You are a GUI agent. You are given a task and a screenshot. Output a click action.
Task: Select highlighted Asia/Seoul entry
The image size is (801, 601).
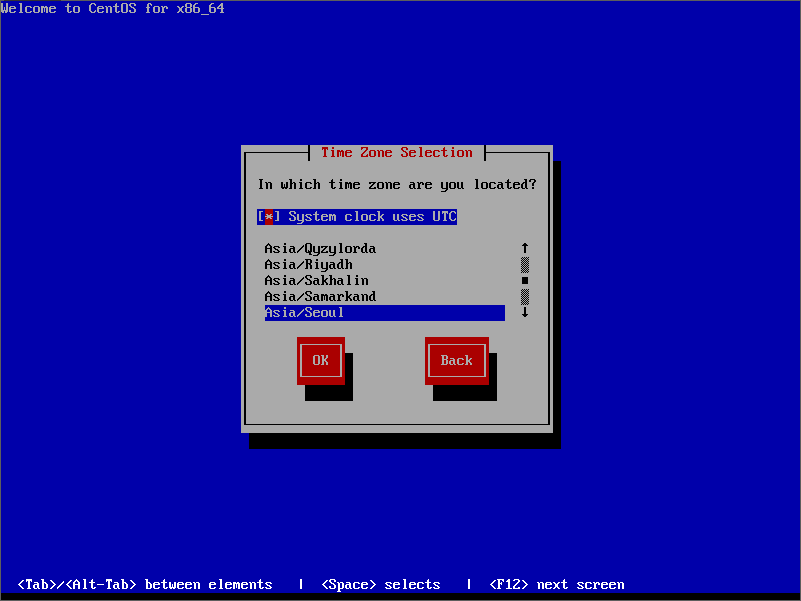tap(385, 313)
